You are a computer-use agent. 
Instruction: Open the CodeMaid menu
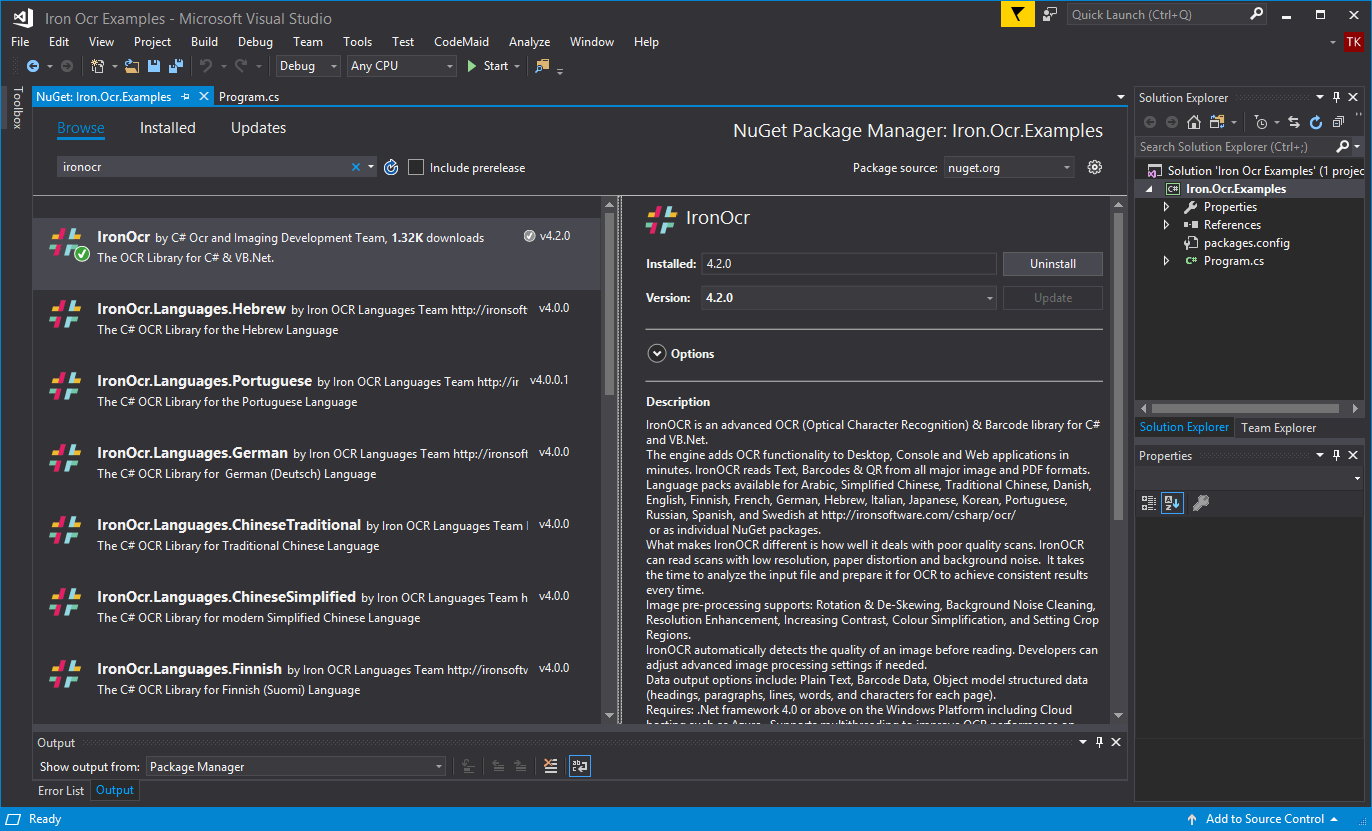[x=461, y=41]
